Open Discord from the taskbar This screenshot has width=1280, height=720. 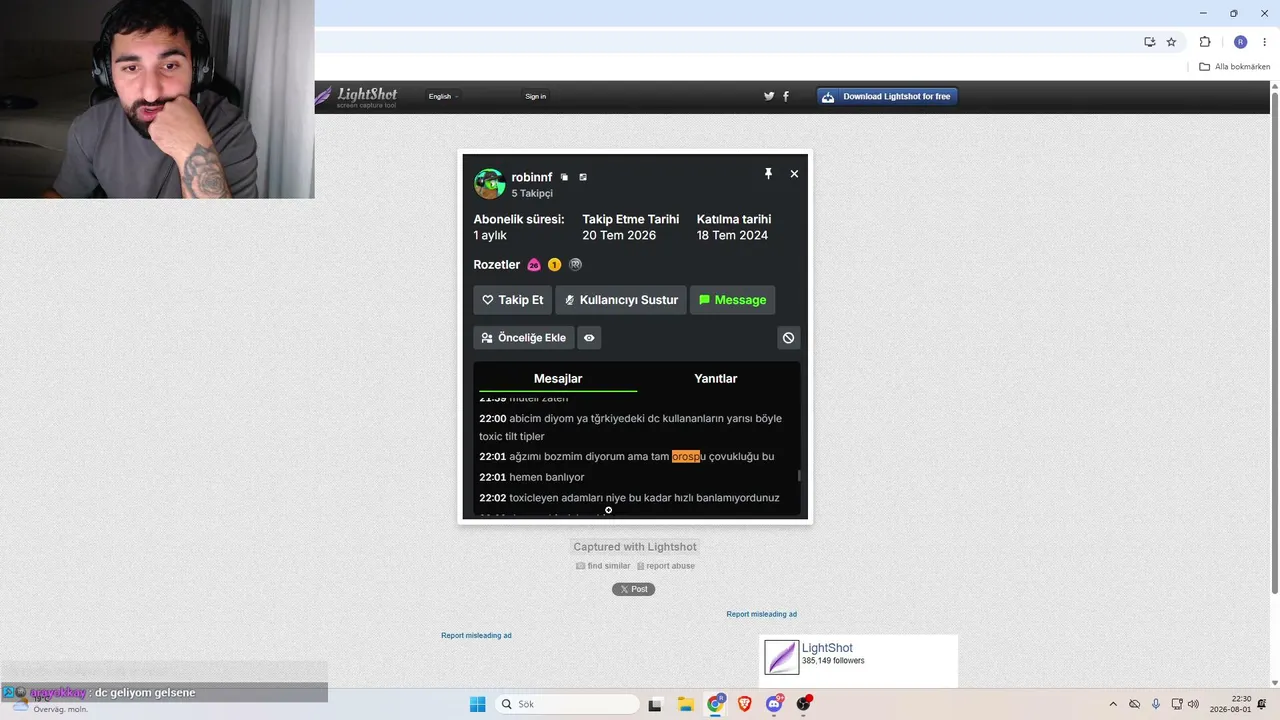[774, 704]
